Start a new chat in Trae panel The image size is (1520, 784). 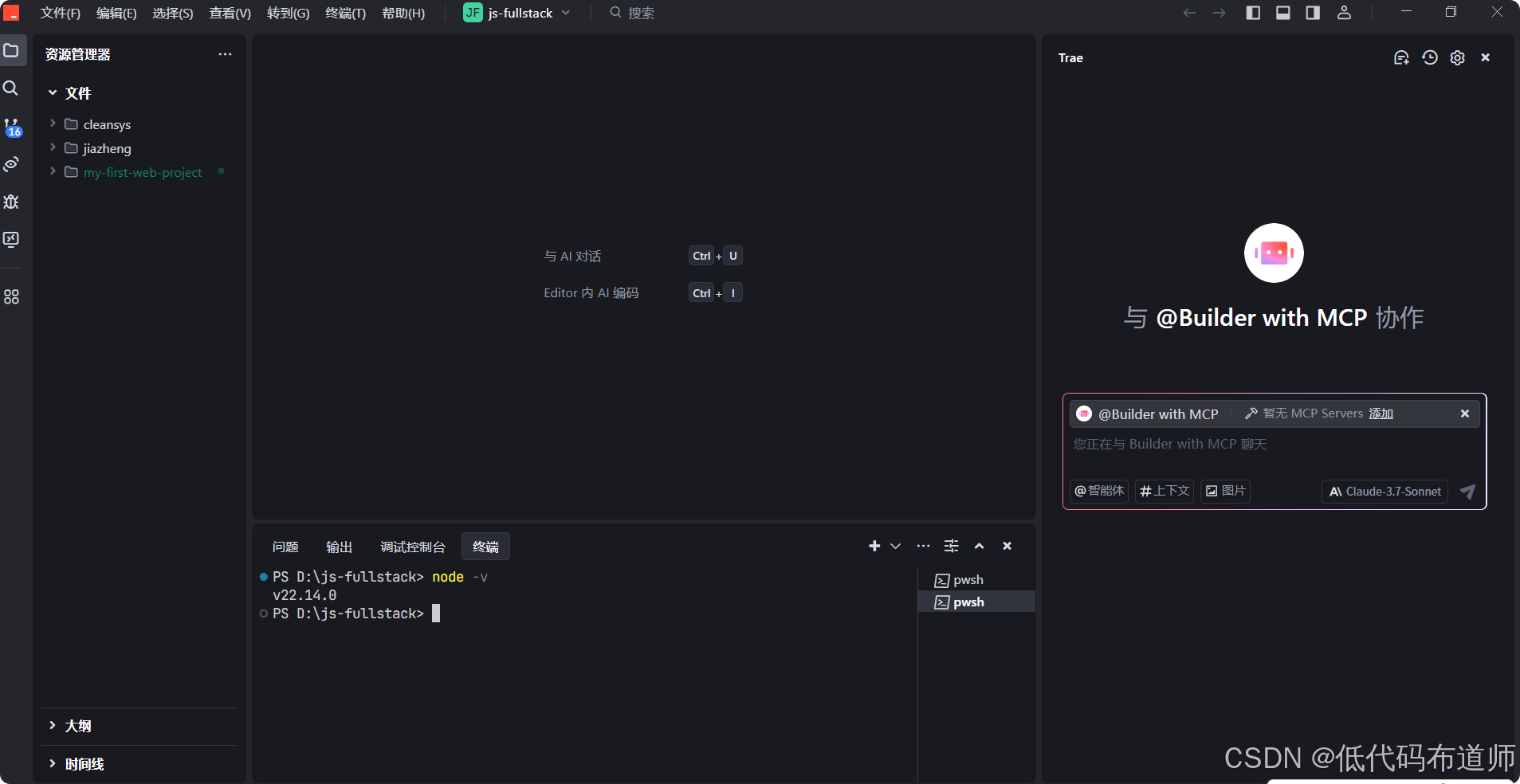coord(1401,57)
